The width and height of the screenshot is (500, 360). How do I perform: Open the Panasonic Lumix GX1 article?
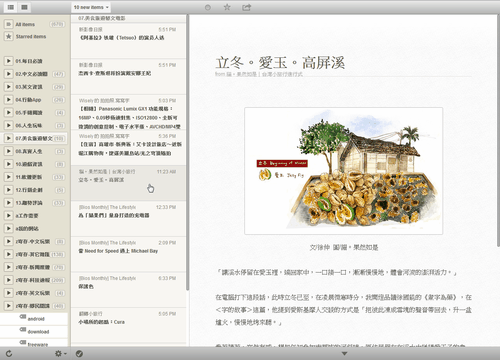coord(128,112)
